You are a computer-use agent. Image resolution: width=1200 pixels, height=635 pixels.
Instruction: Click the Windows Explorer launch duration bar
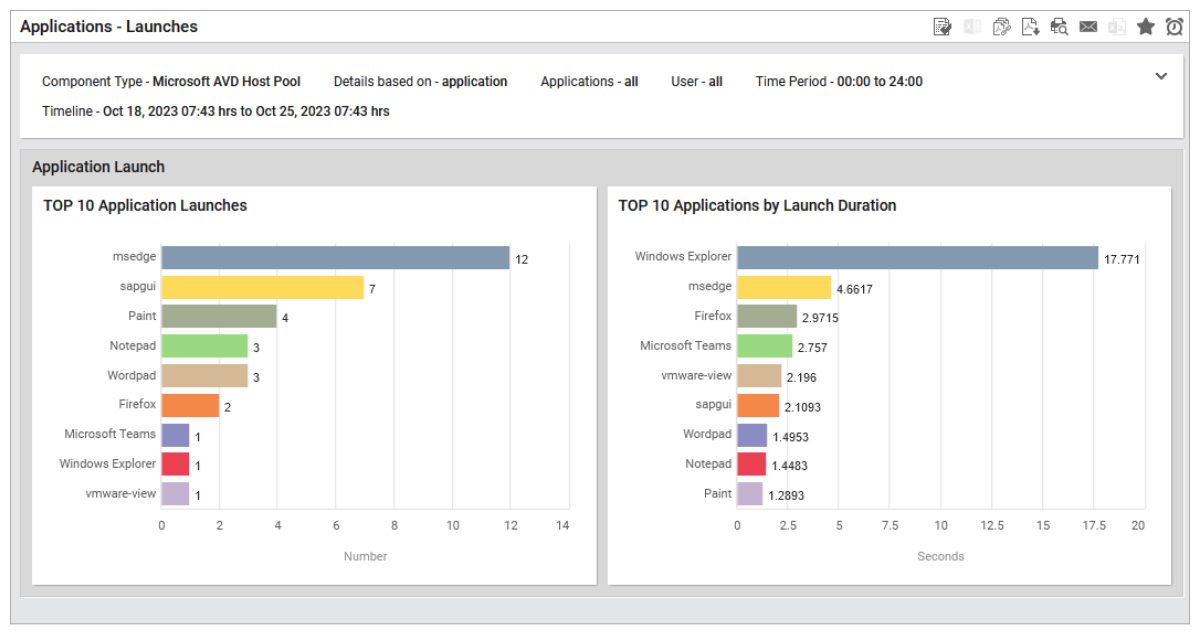click(918, 258)
